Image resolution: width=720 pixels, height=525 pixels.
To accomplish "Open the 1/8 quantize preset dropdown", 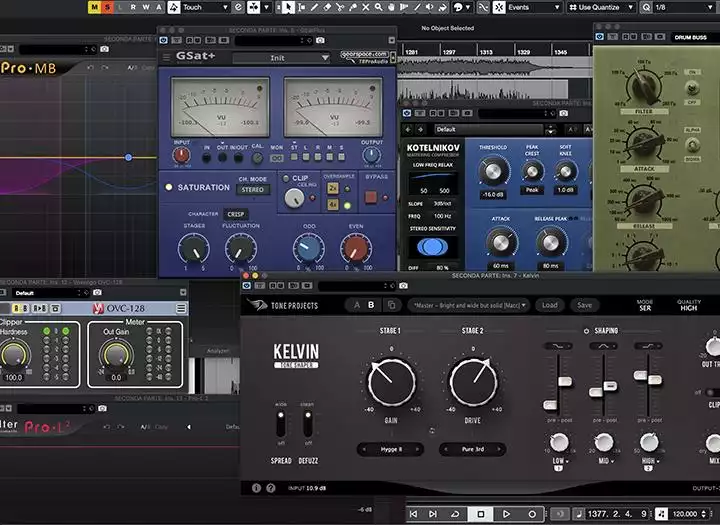I will (x=684, y=7).
